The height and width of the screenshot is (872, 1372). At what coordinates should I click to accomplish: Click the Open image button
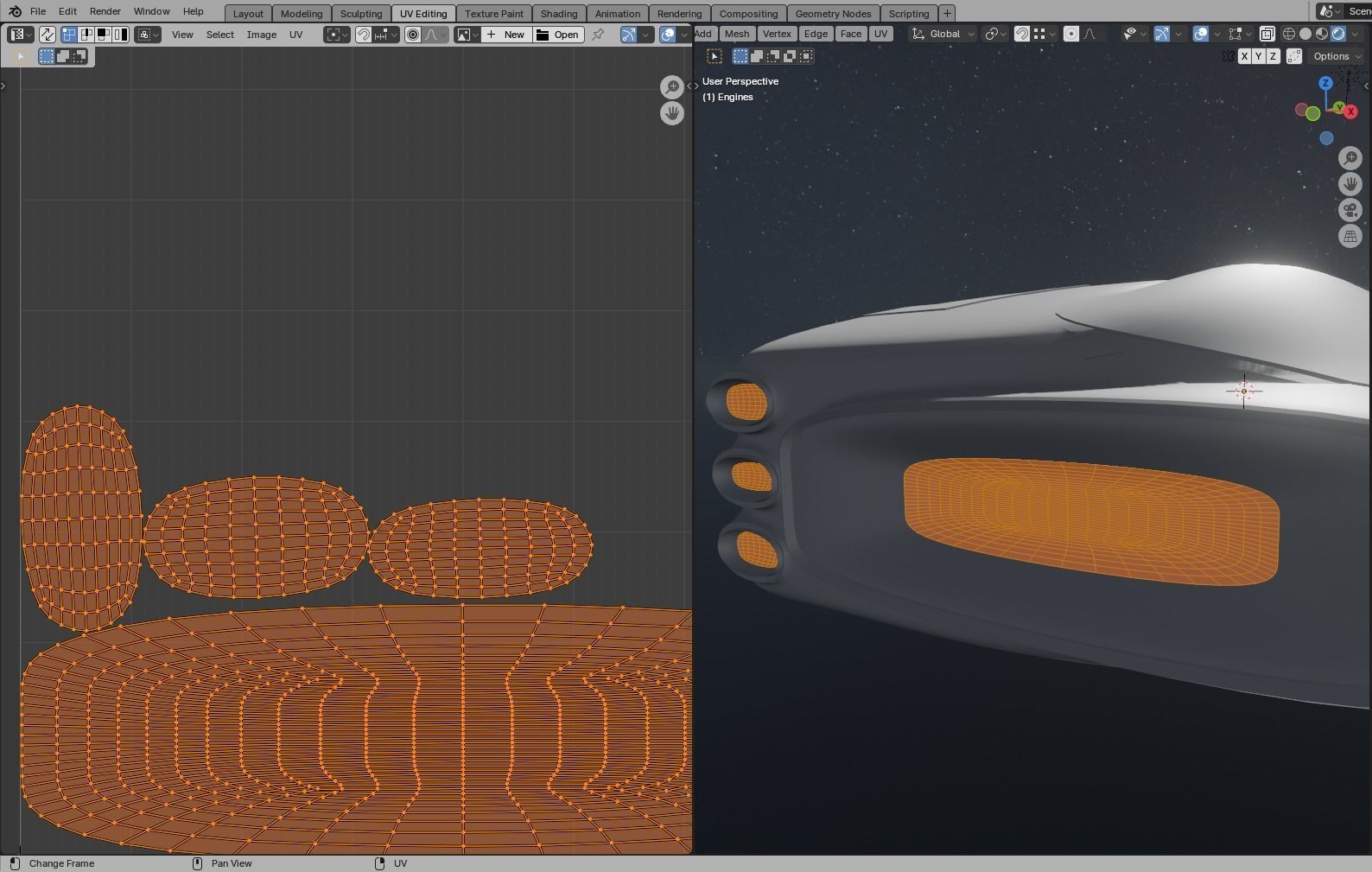point(558,35)
